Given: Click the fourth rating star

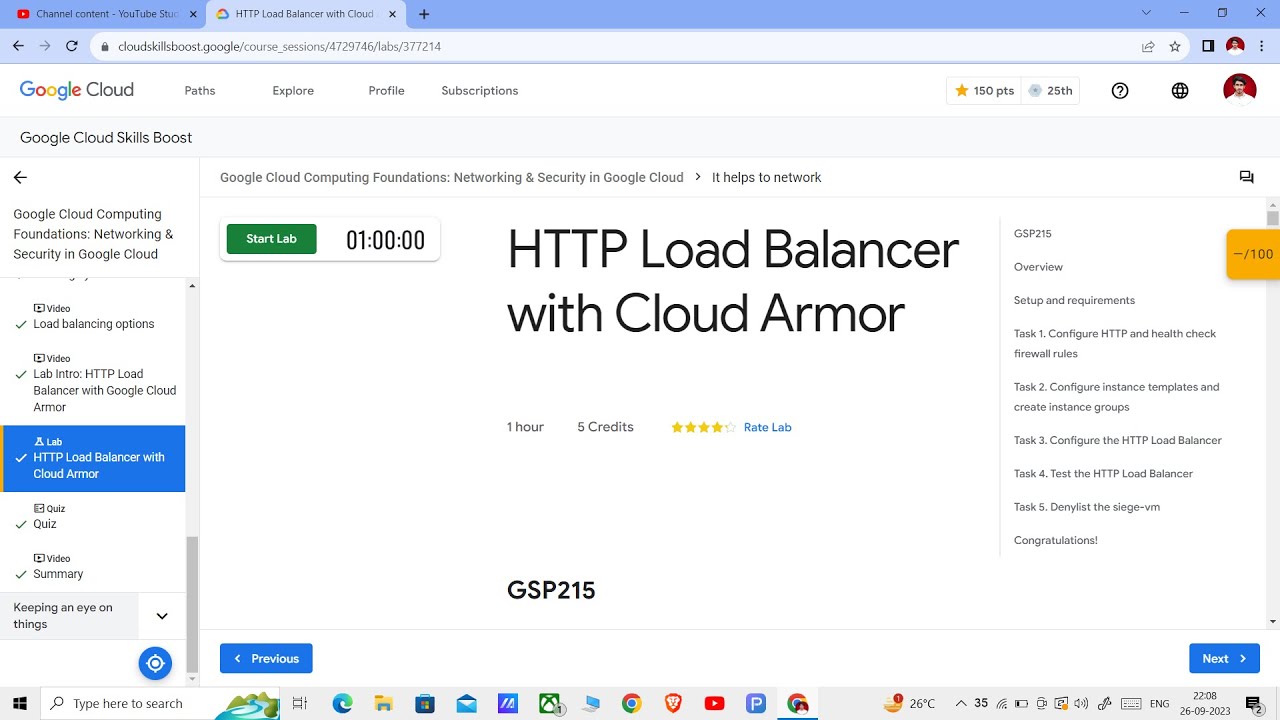Looking at the screenshot, I should pyautogui.click(x=716, y=427).
